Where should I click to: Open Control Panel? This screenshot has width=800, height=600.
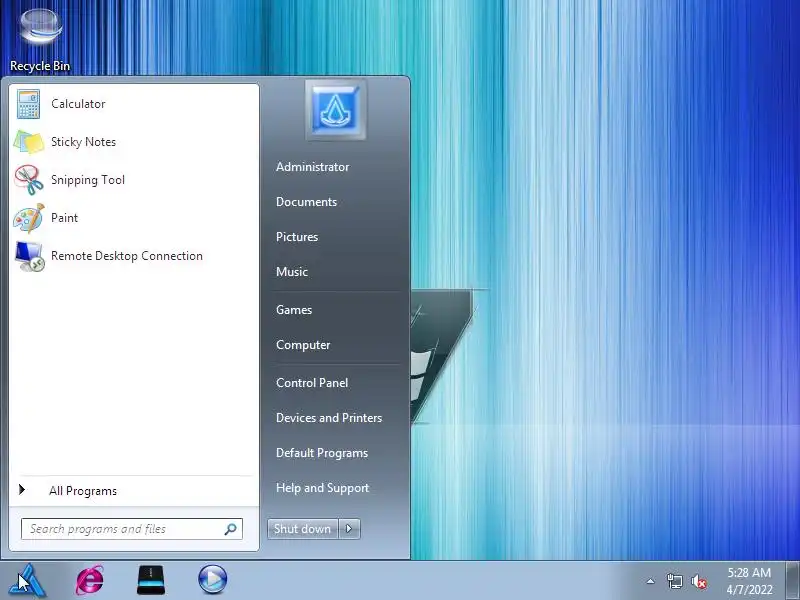(312, 383)
